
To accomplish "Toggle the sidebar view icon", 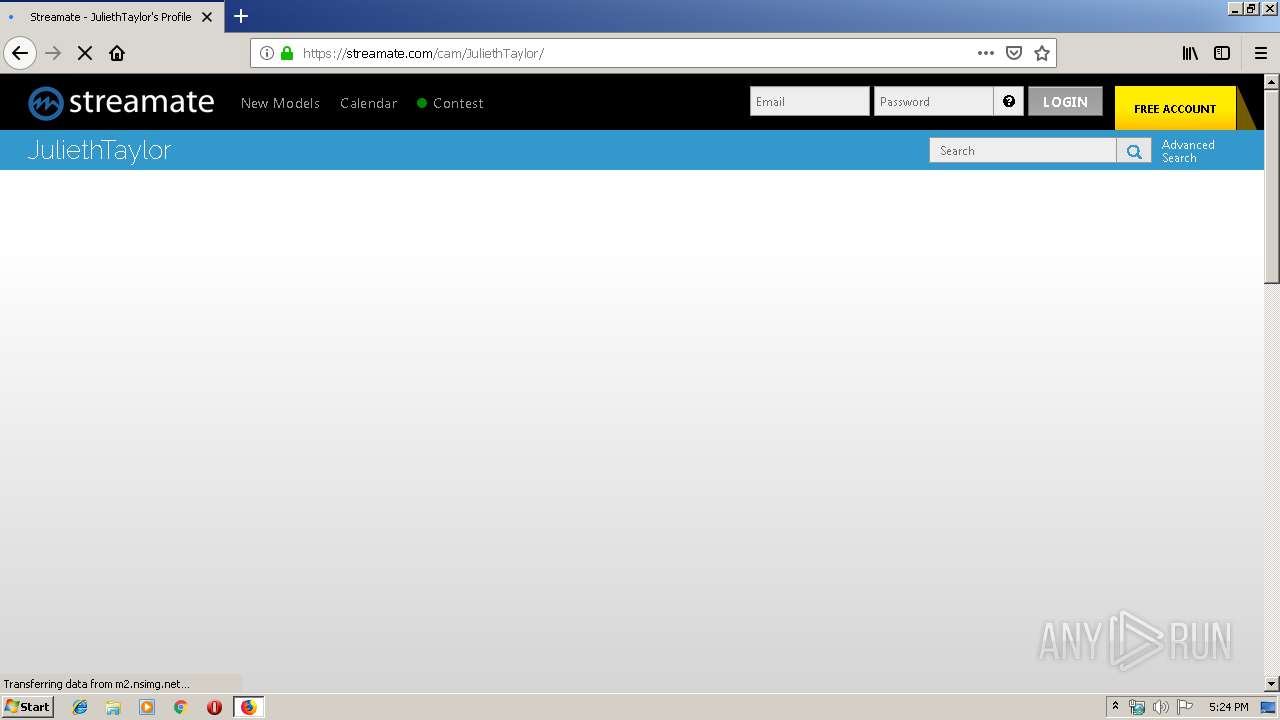I will pos(1222,53).
